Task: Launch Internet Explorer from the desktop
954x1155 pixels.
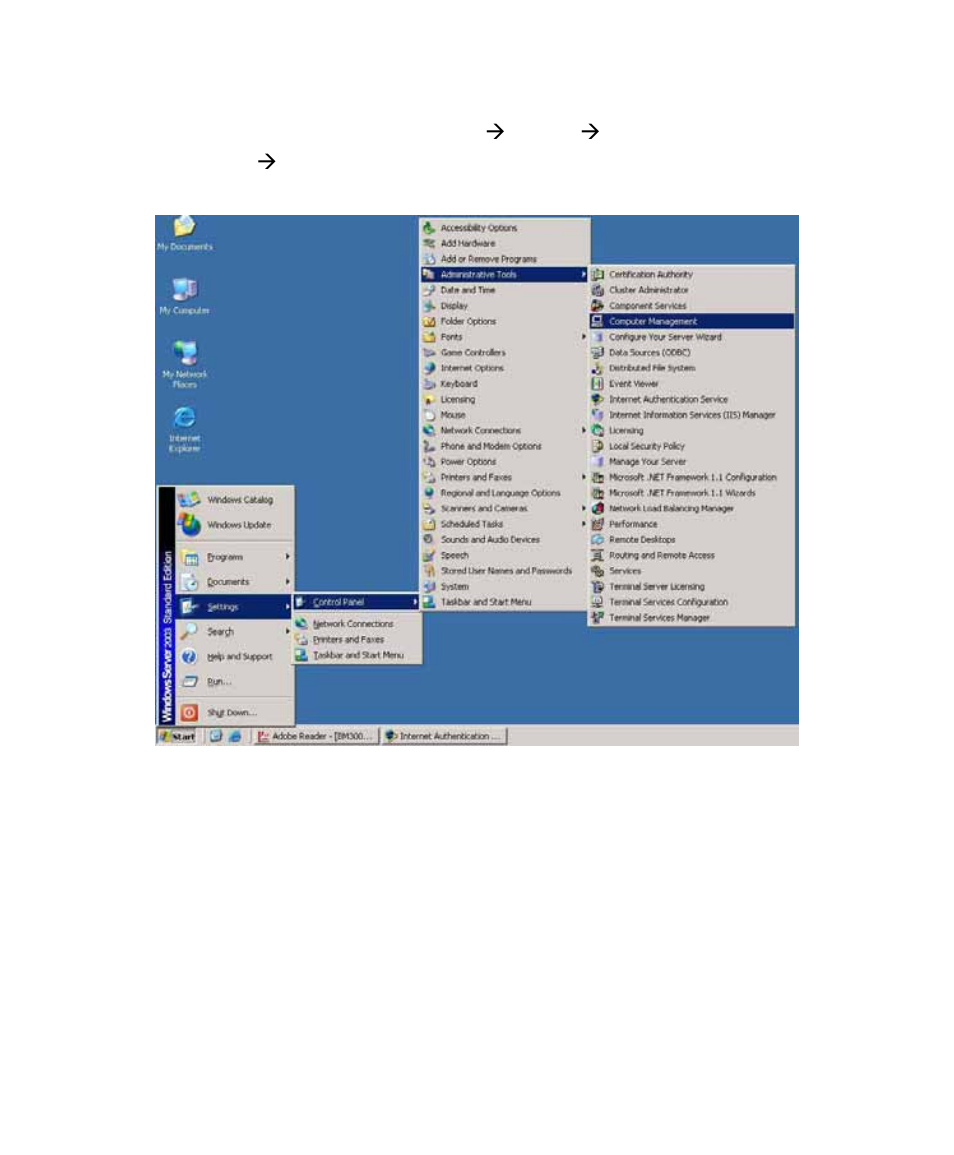Action: (x=184, y=428)
